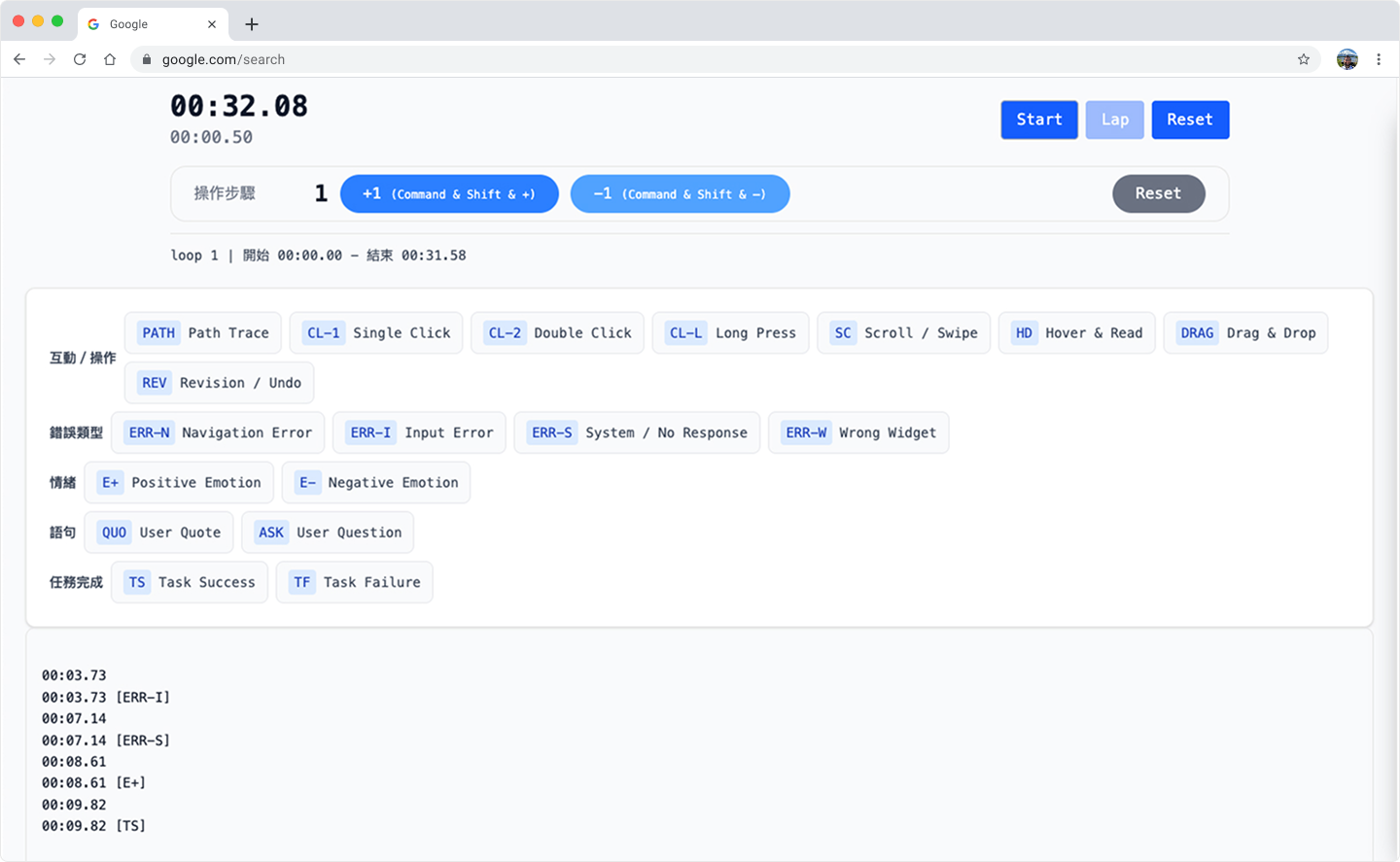Reset the stopwatch timer
Image resolution: width=1400 pixels, height=862 pixels.
click(x=1191, y=120)
